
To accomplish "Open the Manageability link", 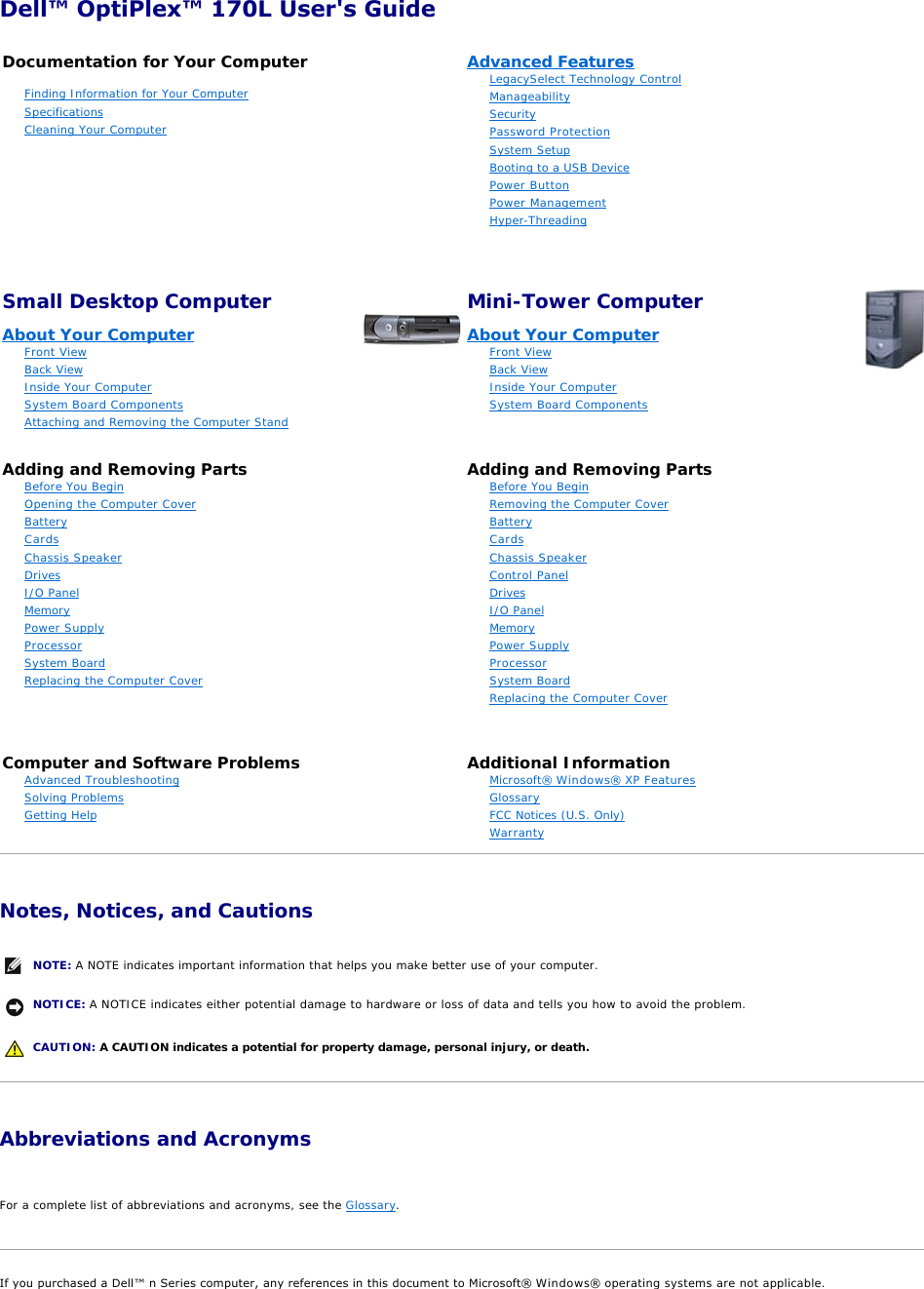I will 529,97.
